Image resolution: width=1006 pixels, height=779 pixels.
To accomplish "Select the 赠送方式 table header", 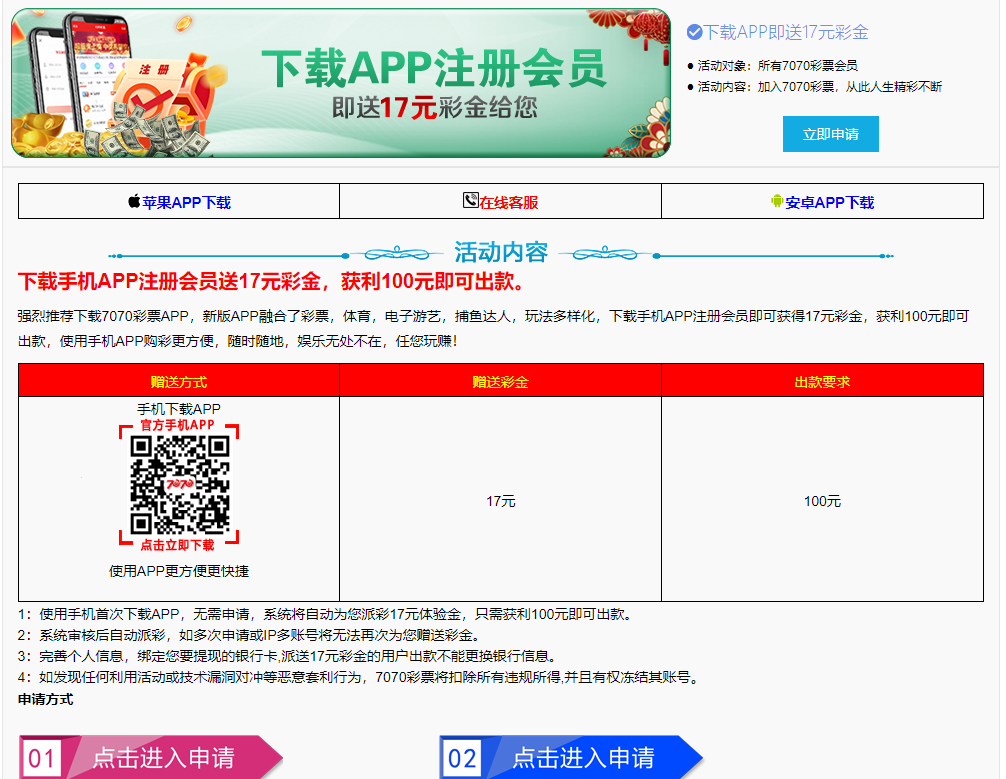I will click(x=179, y=382).
